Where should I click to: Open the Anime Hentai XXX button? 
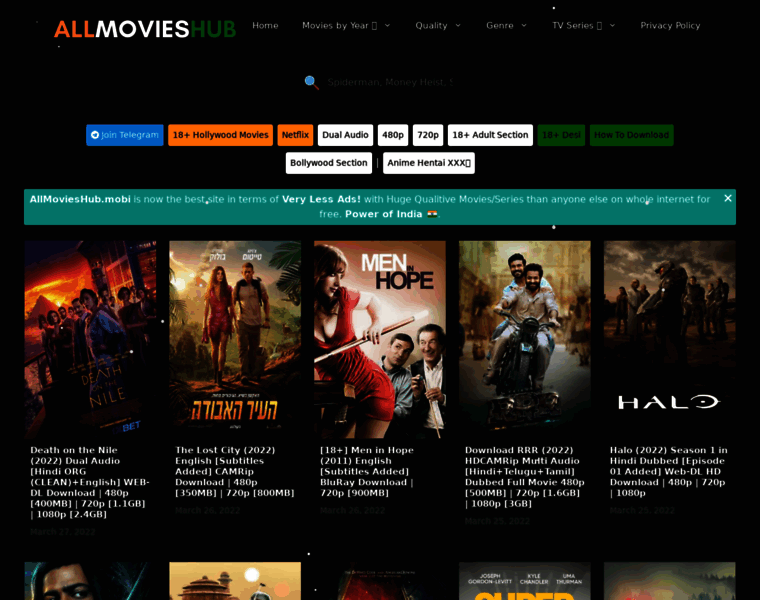(x=428, y=163)
